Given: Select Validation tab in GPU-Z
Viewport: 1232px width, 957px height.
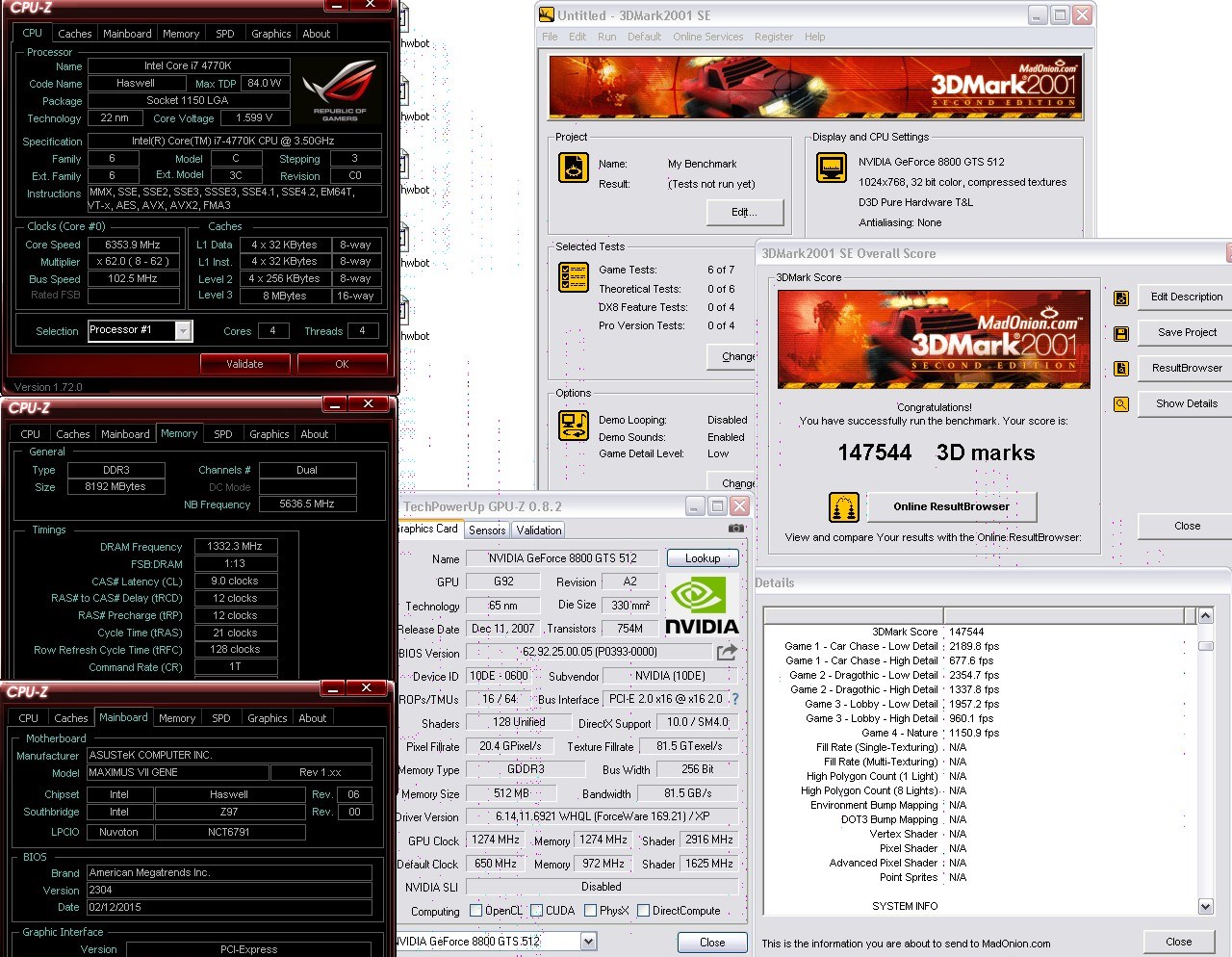Looking at the screenshot, I should point(539,530).
